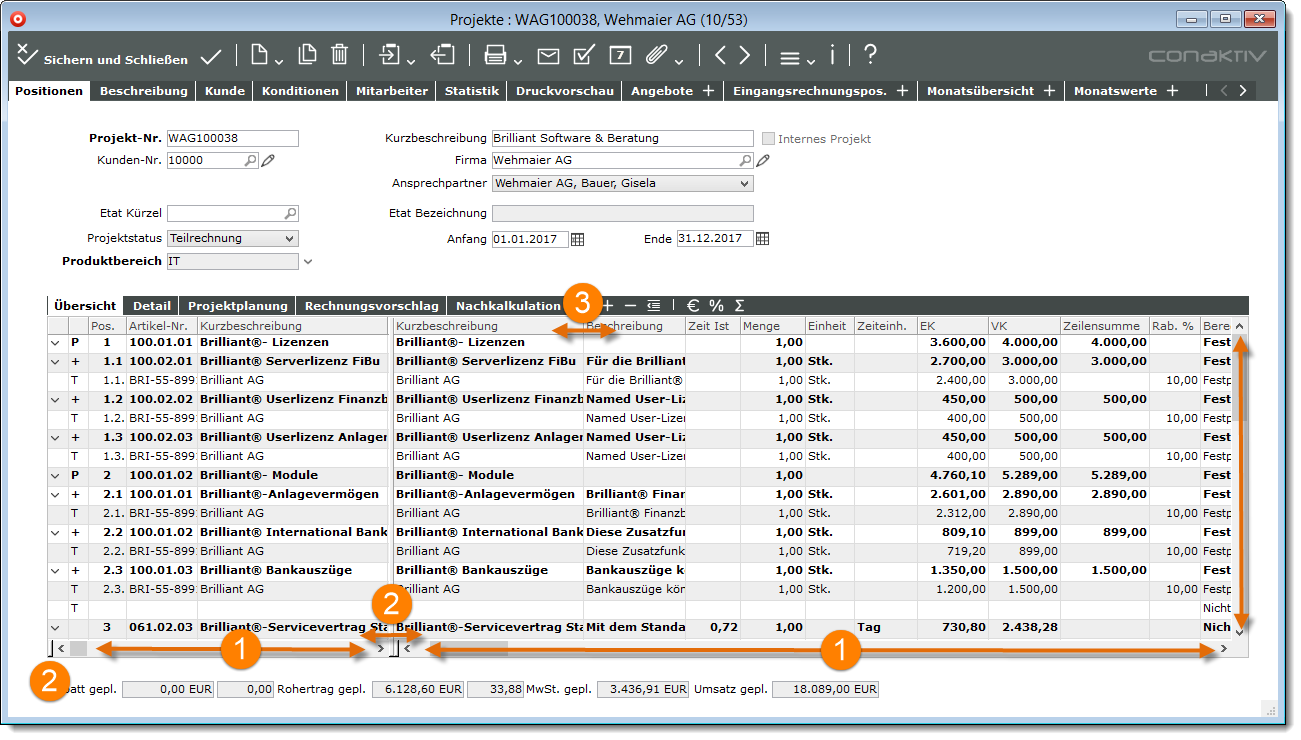Open the Projektstatus dropdown
This screenshot has width=1301, height=740.
(289, 239)
